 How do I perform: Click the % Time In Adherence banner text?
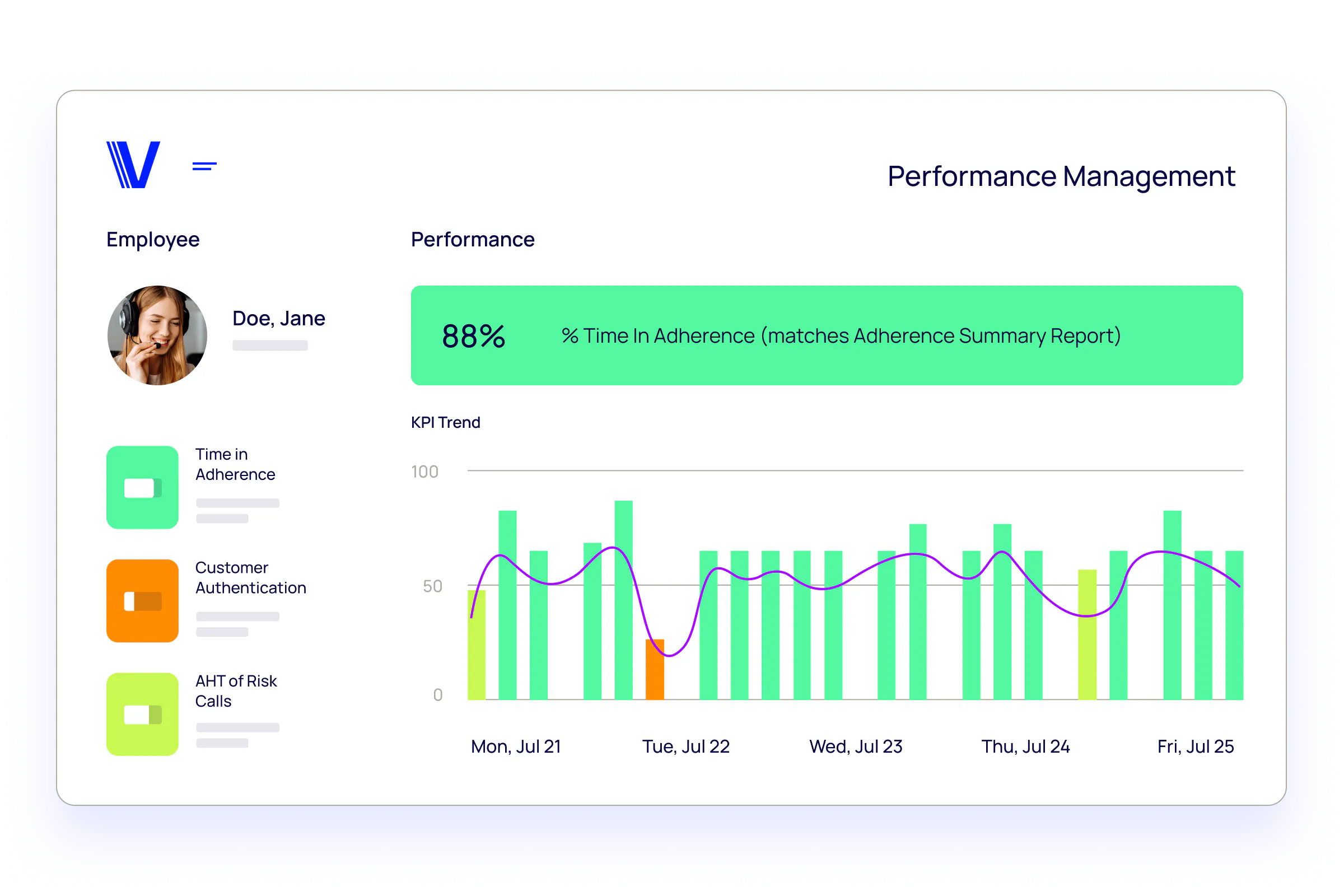(x=841, y=336)
